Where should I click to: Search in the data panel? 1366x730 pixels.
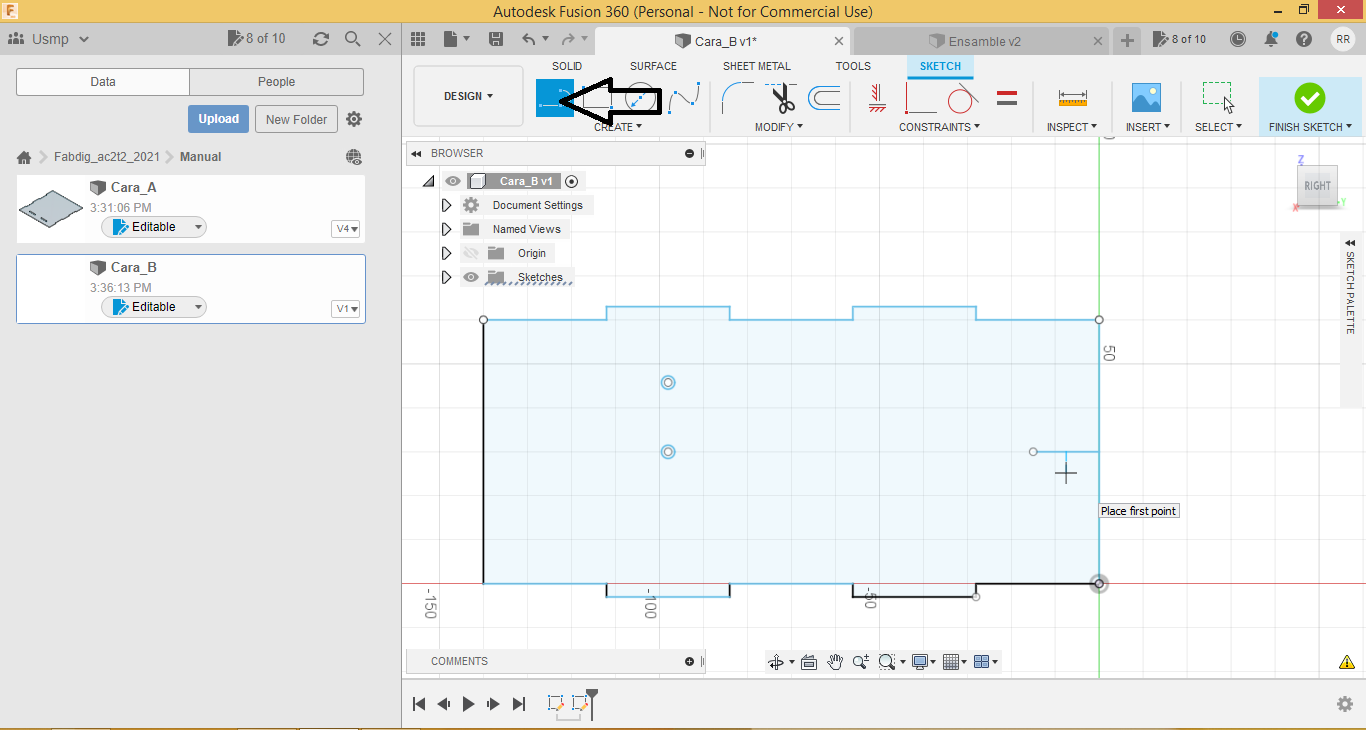pyautogui.click(x=352, y=39)
